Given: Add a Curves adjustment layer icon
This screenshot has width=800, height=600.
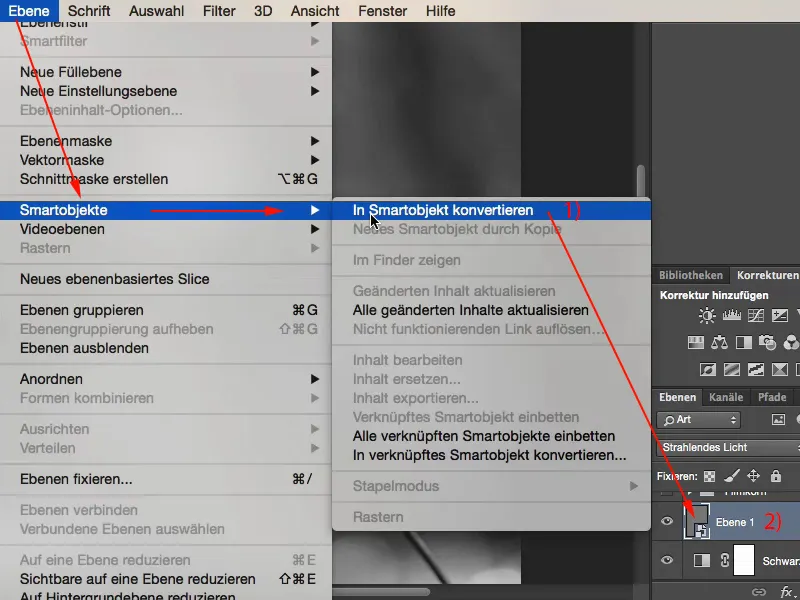Looking at the screenshot, I should 756,316.
